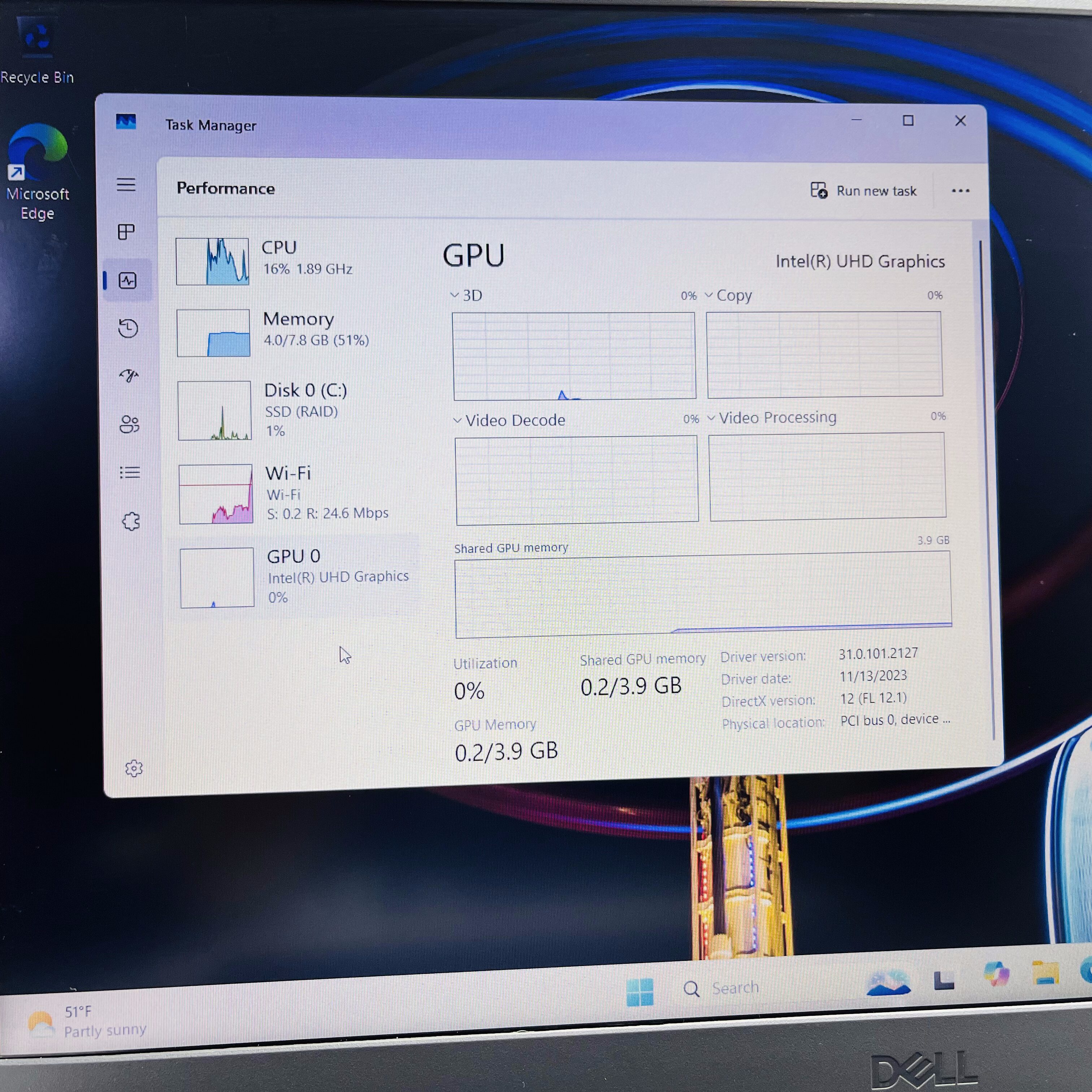Open the Startup apps sidebar icon
This screenshot has width=1092, height=1092.
pyautogui.click(x=129, y=376)
